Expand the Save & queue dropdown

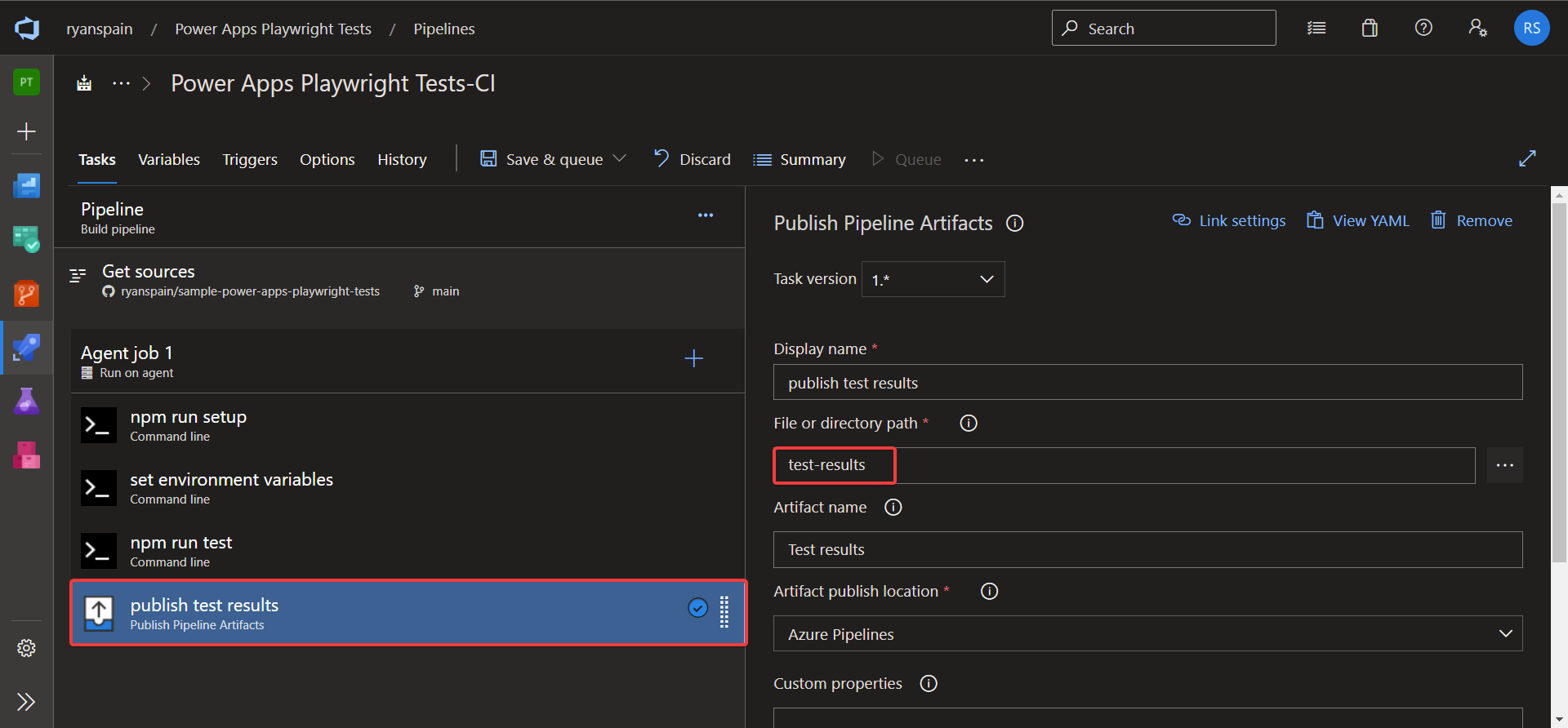pyautogui.click(x=620, y=158)
